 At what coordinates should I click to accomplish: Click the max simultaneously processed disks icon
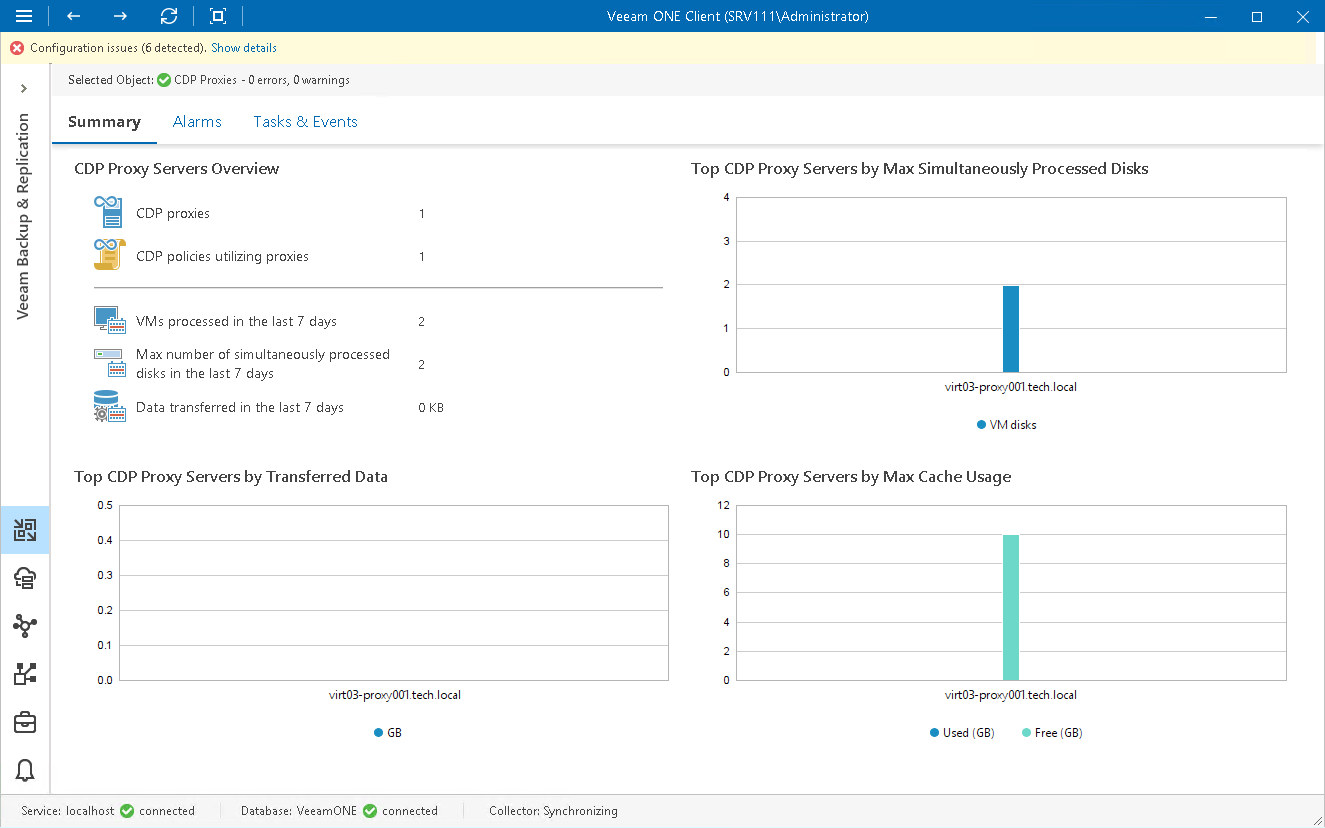[x=109, y=362]
